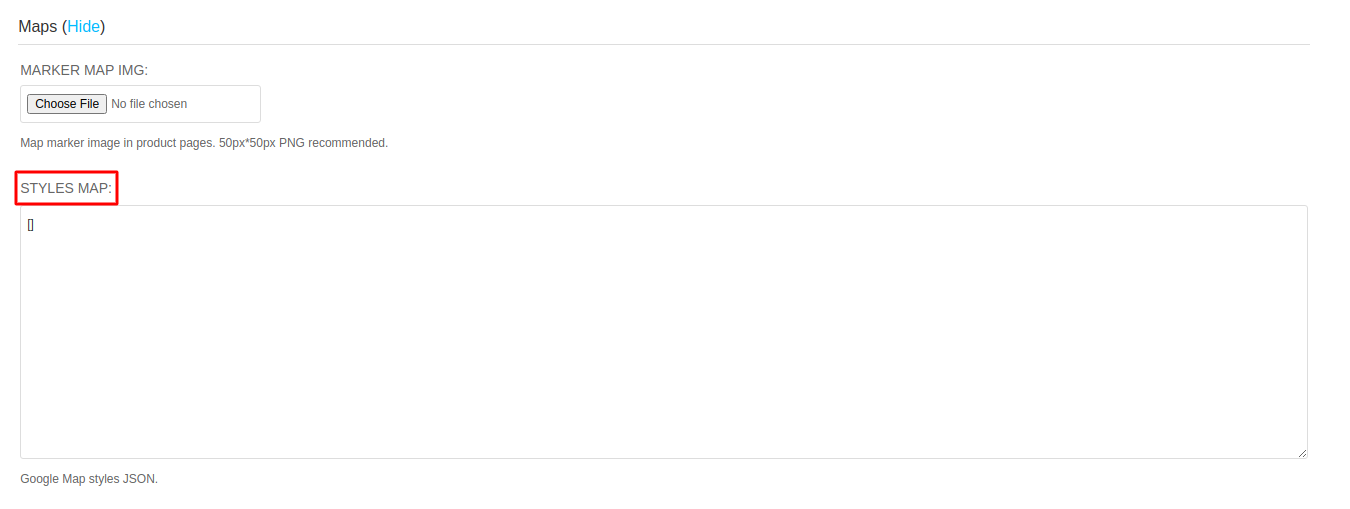Click the word 'Map' in the JSON hint
This screenshot has width=1350, height=509.
point(74,479)
